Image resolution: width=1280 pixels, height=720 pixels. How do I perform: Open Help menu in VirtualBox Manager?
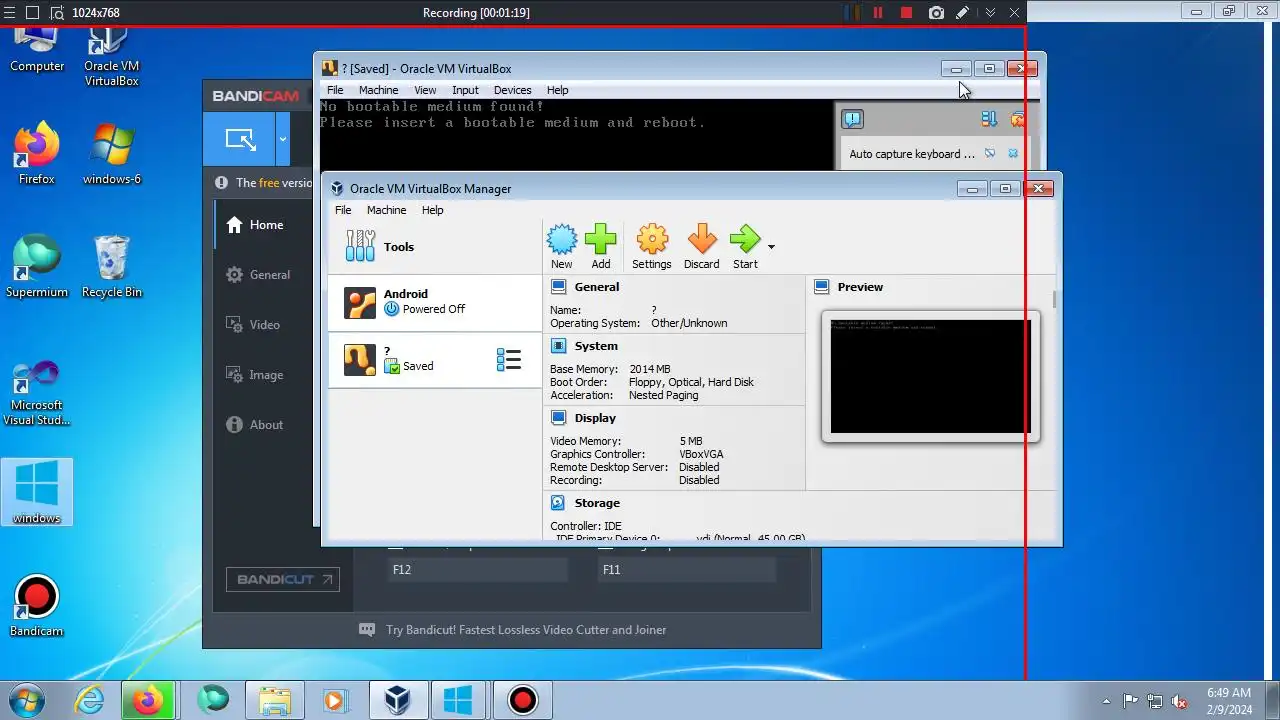[432, 210]
